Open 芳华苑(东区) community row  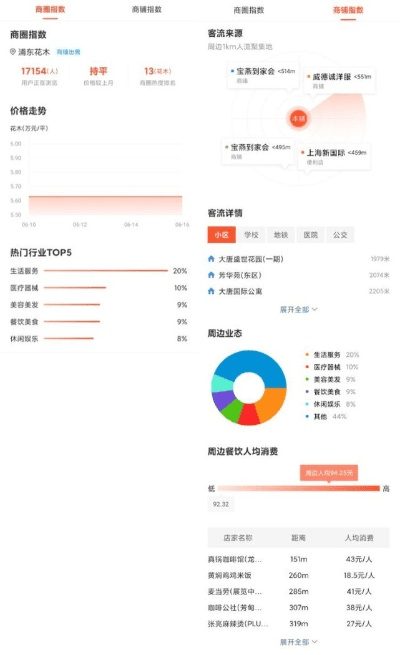tap(299, 275)
